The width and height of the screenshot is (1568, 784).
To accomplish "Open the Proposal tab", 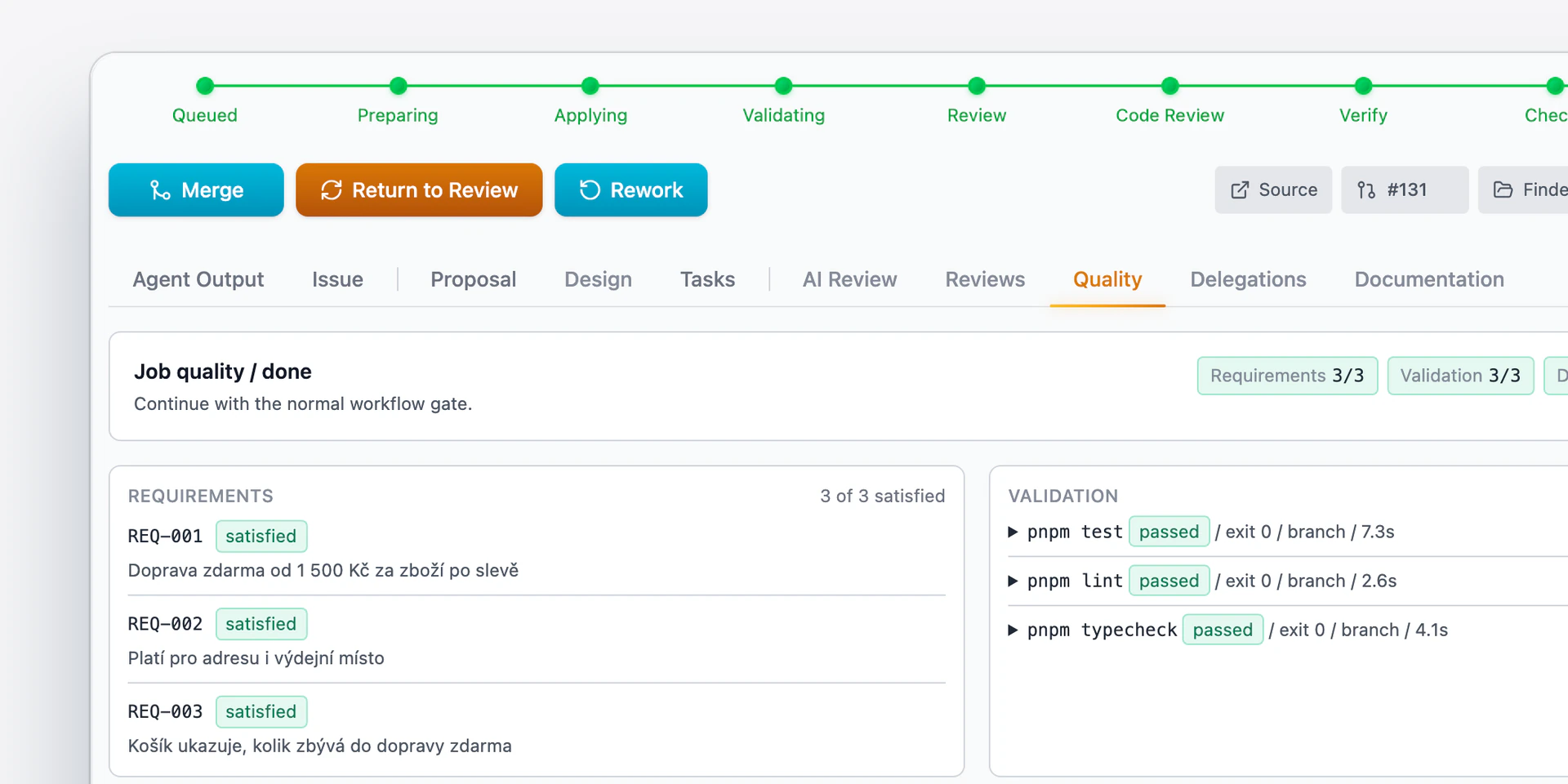I will pos(474,279).
